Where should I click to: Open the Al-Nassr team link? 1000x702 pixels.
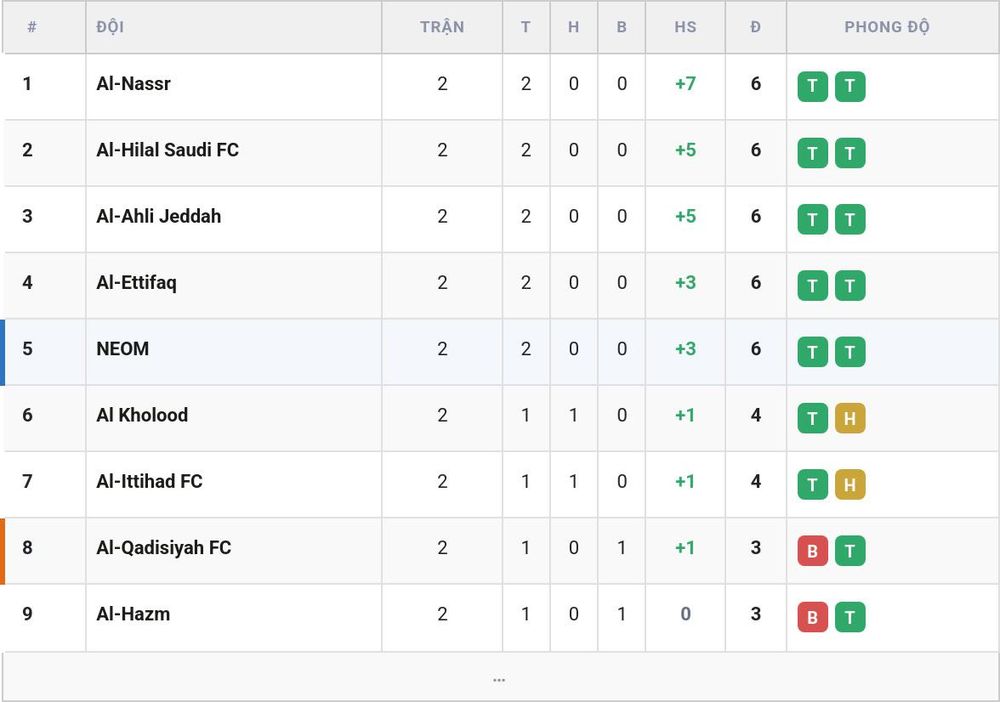pos(133,84)
